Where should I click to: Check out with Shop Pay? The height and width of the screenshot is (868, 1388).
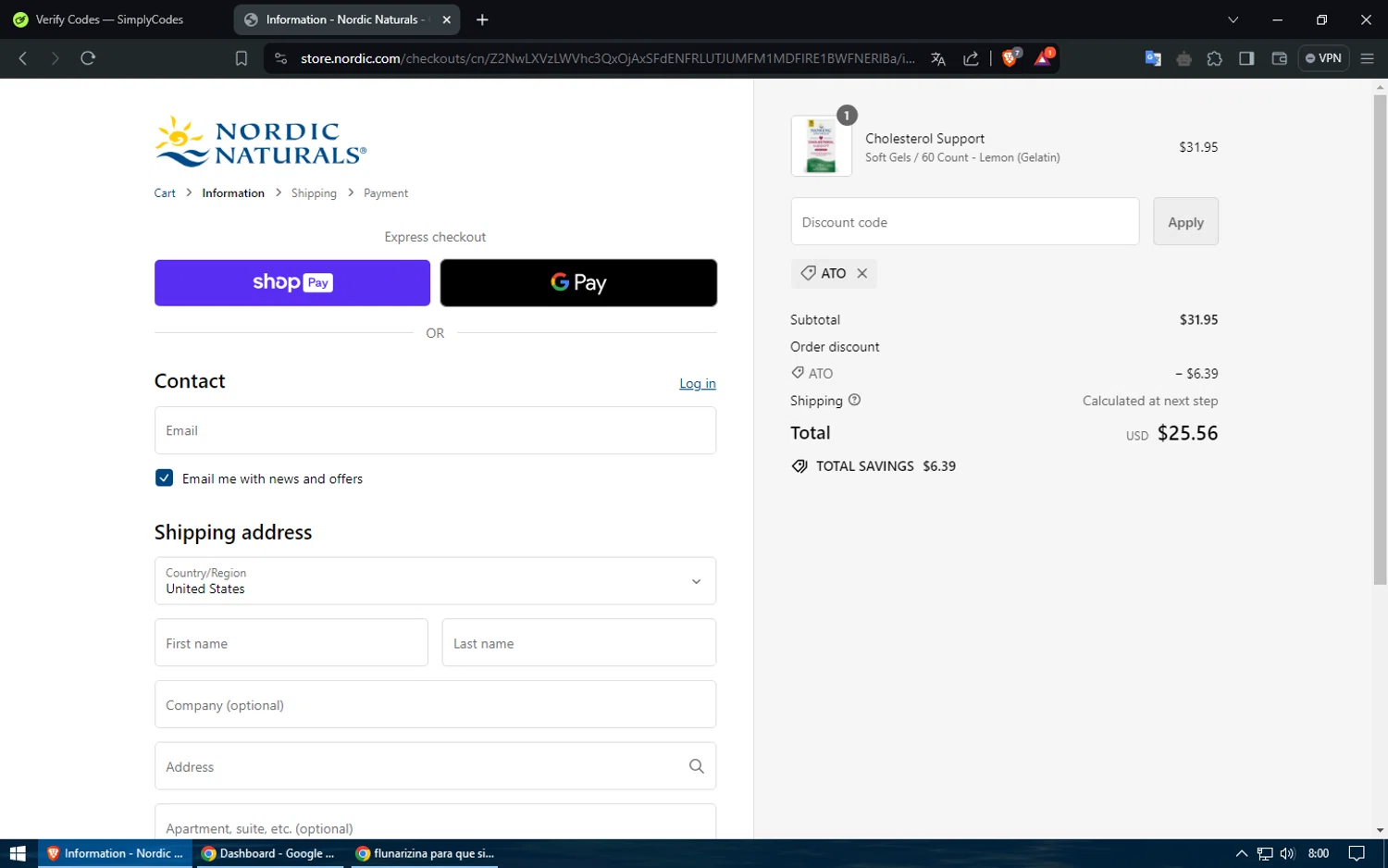point(292,282)
